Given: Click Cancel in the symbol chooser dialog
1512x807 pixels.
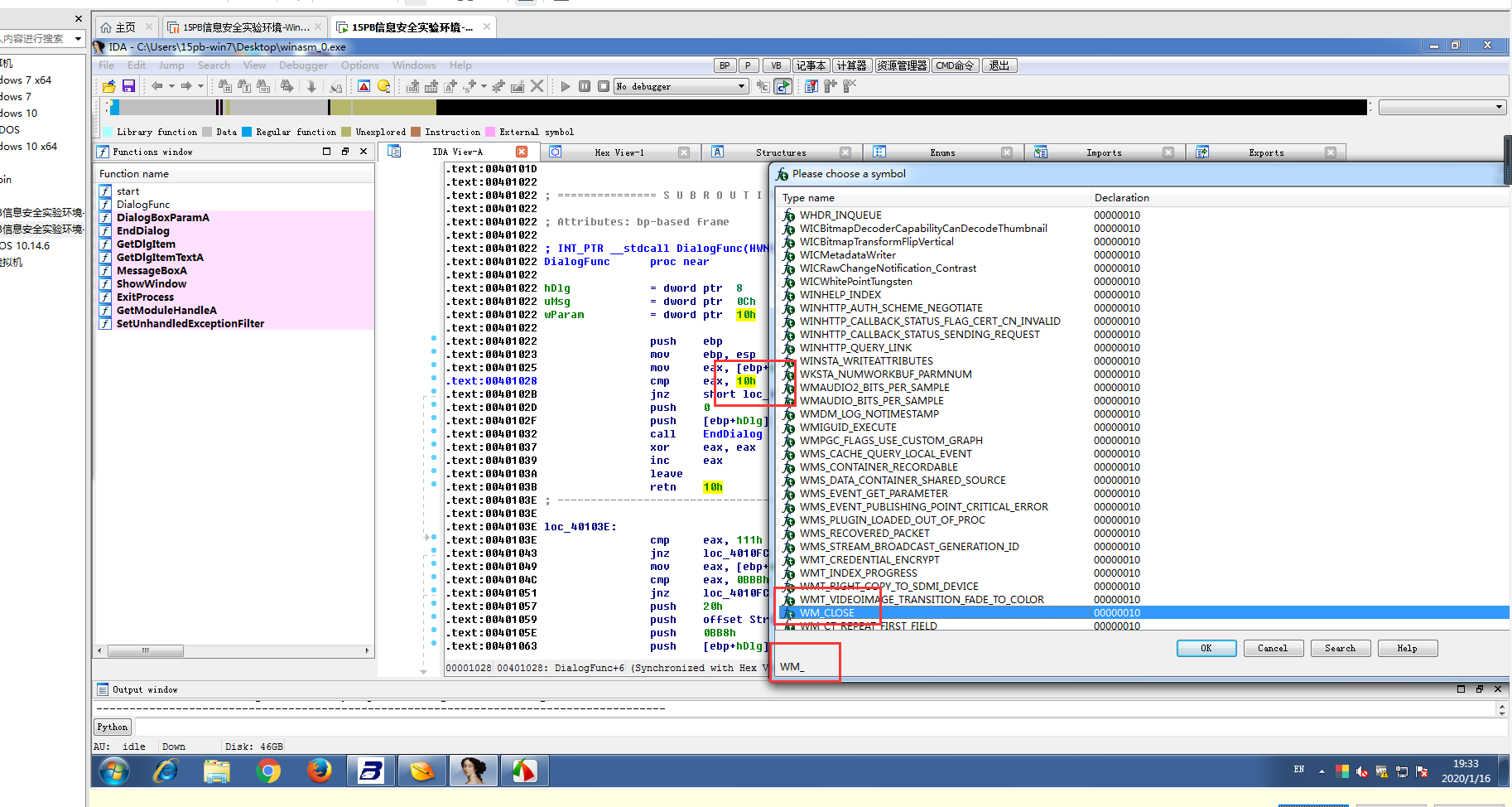Looking at the screenshot, I should tap(1274, 648).
